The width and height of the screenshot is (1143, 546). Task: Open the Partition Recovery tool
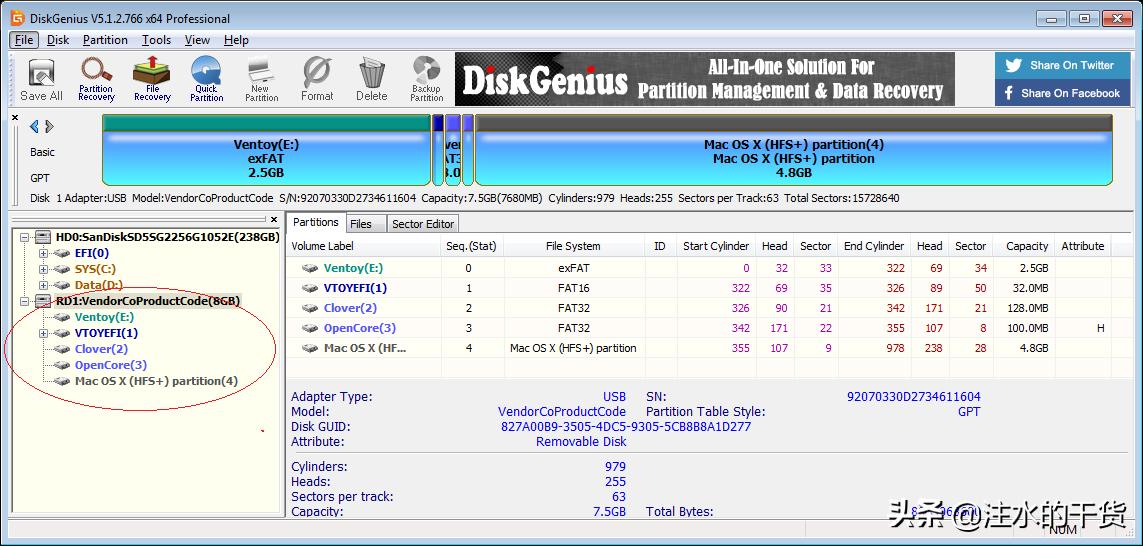[x=96, y=79]
